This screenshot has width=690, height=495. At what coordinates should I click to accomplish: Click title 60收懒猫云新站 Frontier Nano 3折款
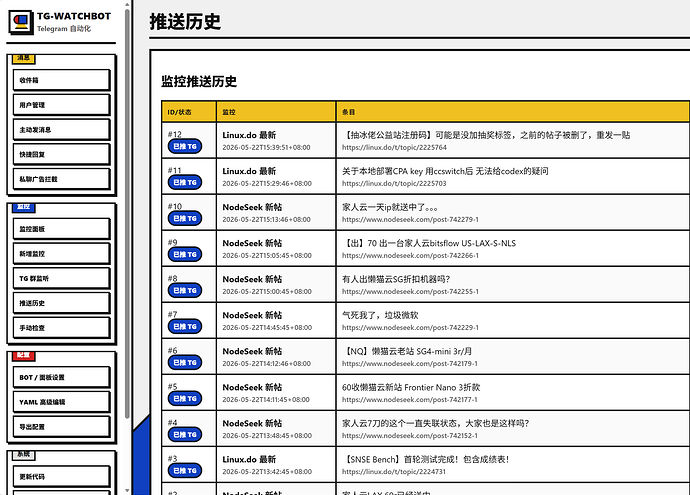tap(411, 388)
